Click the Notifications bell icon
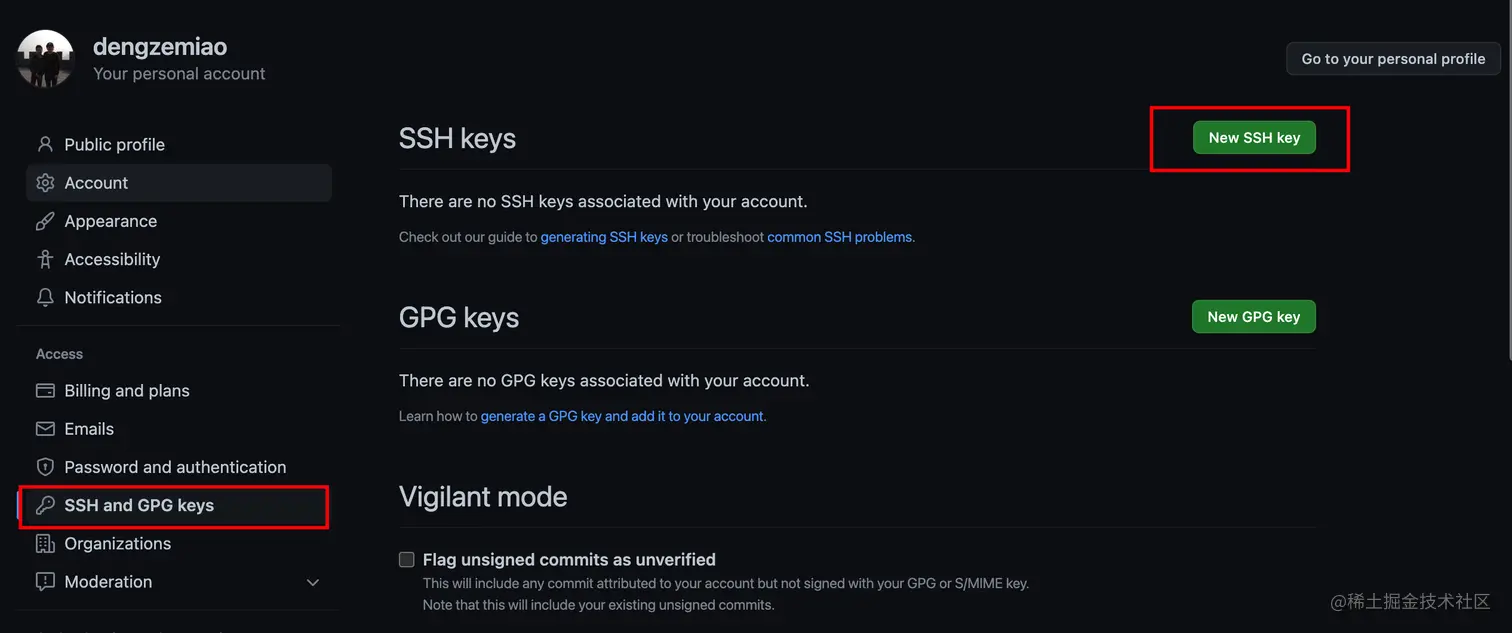1512x633 pixels. click(45, 297)
